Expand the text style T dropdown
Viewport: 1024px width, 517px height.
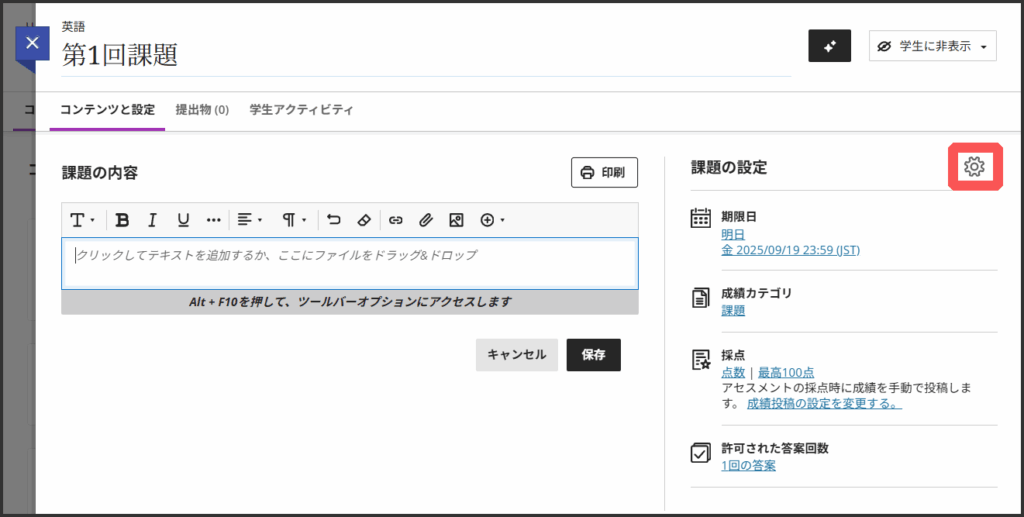click(82, 220)
